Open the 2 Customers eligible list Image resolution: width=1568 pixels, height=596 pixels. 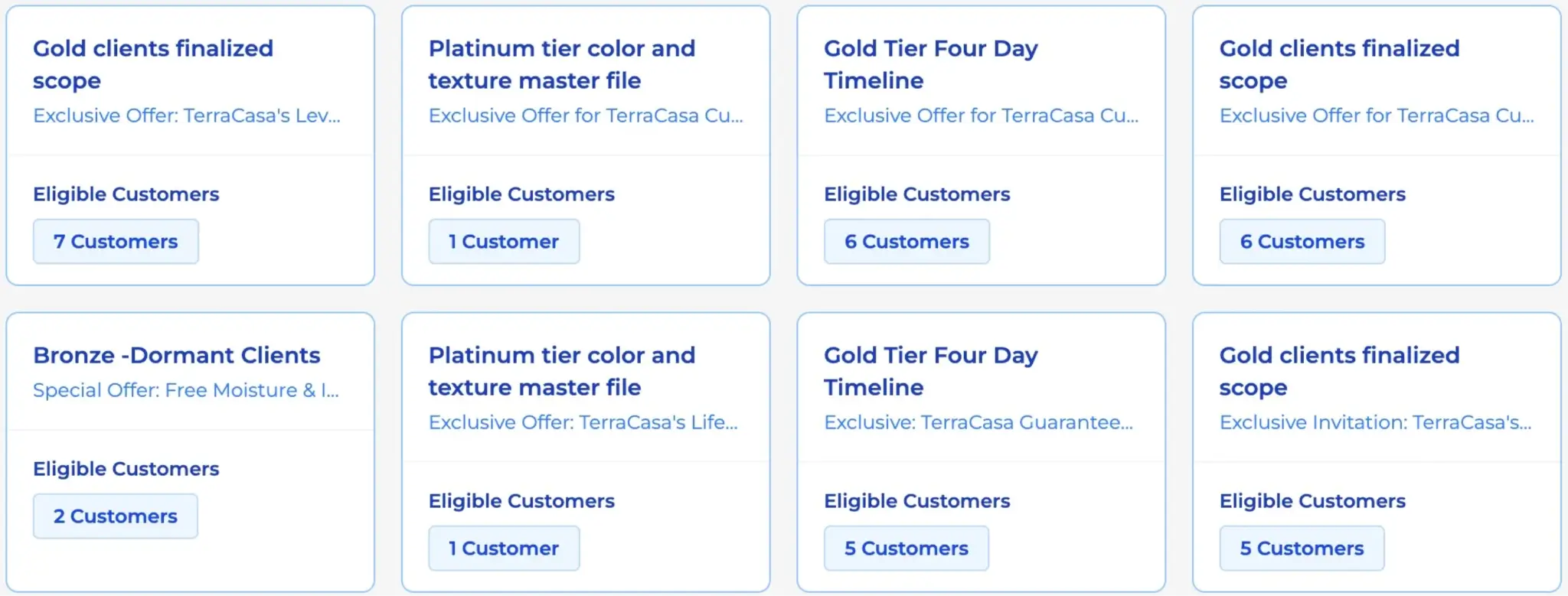point(116,516)
